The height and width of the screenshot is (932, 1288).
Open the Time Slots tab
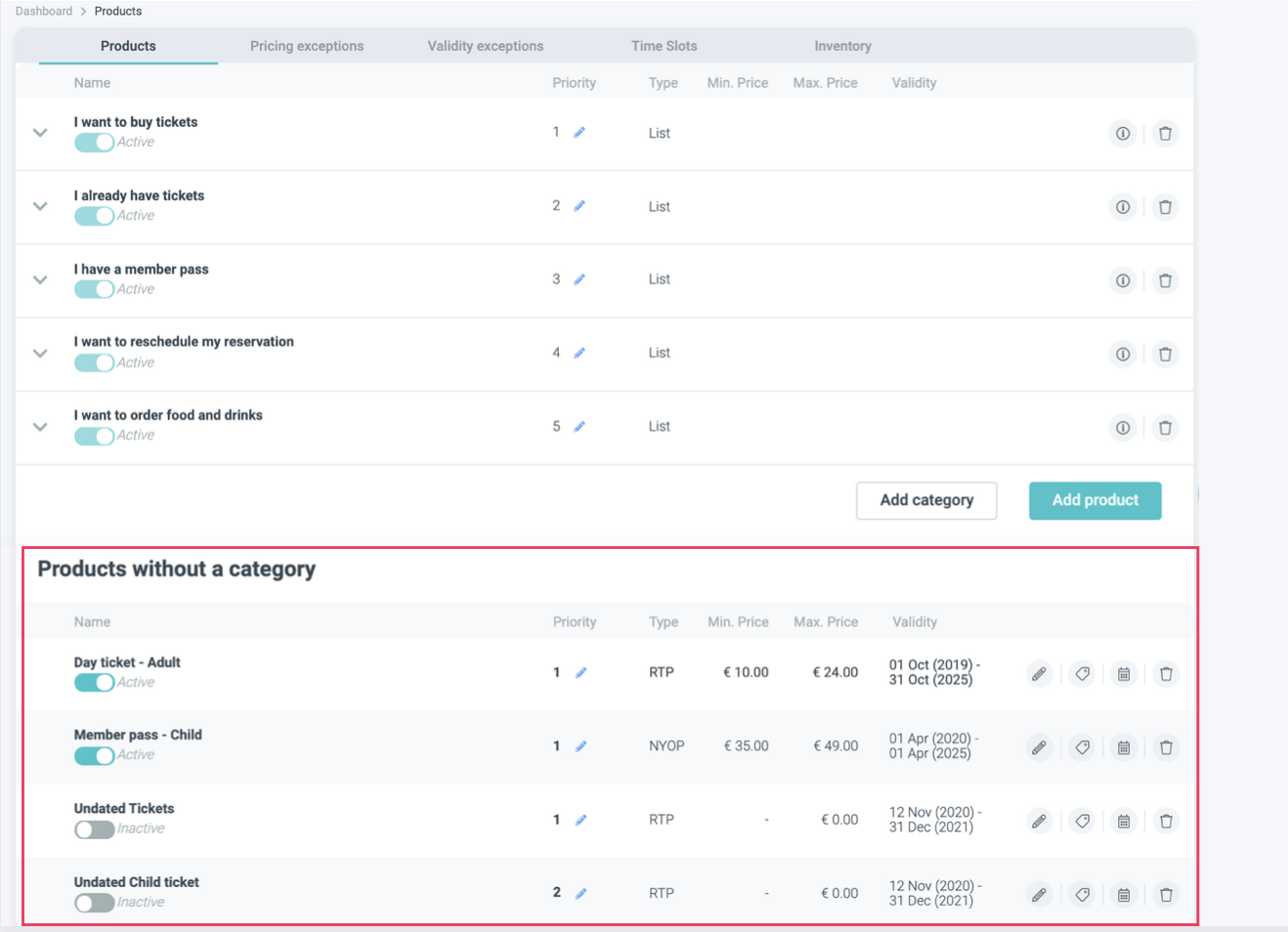coord(664,46)
